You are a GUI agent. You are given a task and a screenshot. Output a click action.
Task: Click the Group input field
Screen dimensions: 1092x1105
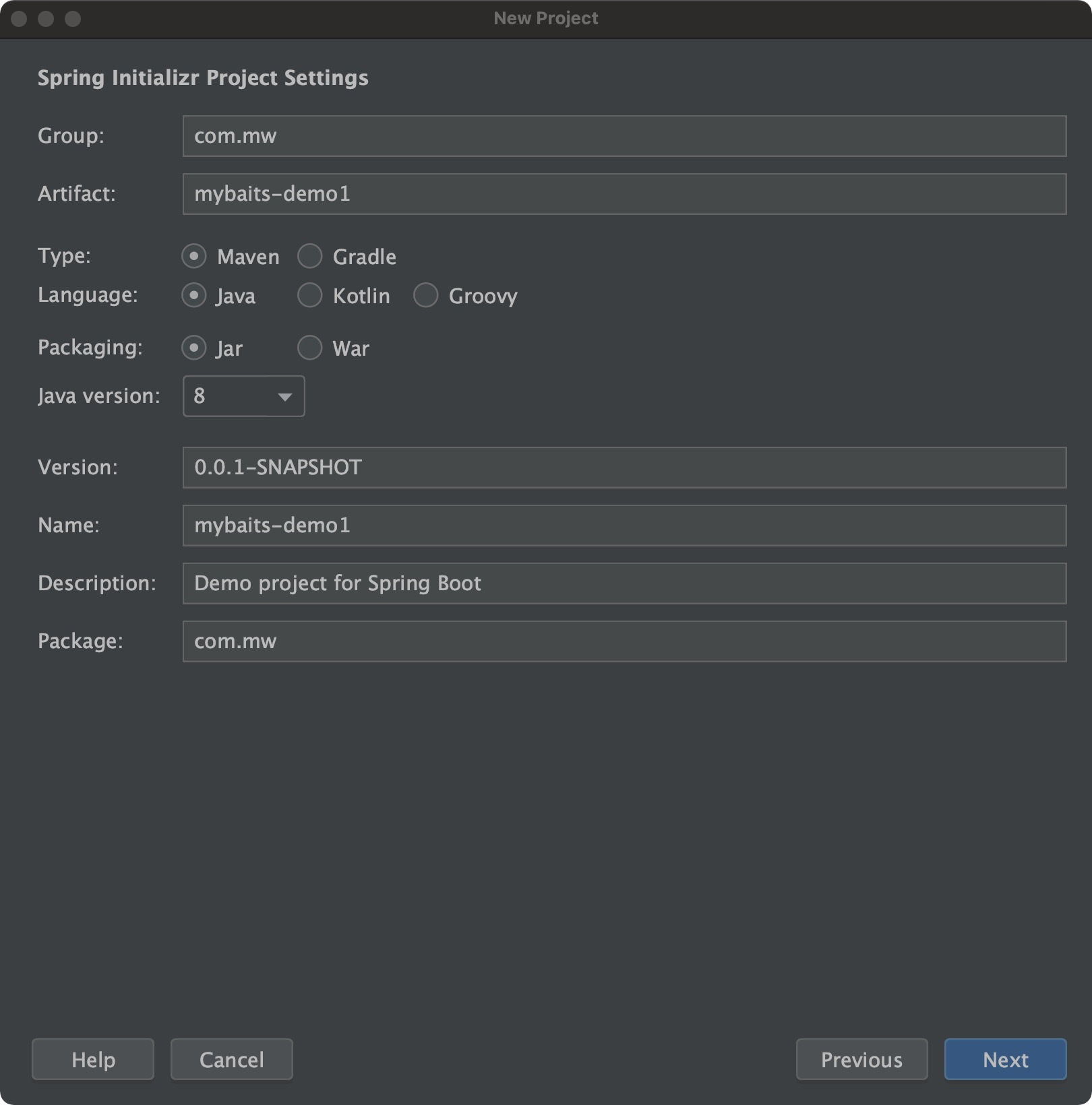coord(624,136)
